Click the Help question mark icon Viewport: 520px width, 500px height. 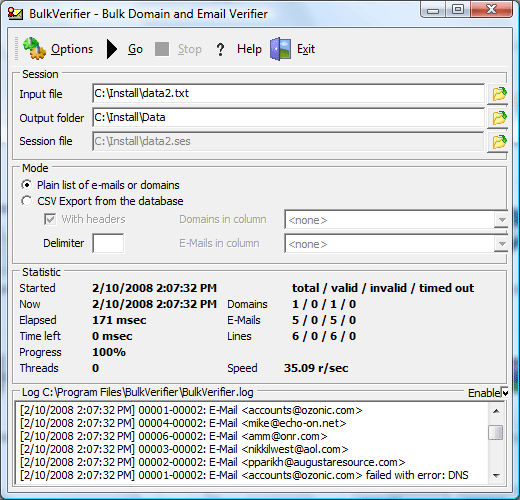[x=220, y=49]
